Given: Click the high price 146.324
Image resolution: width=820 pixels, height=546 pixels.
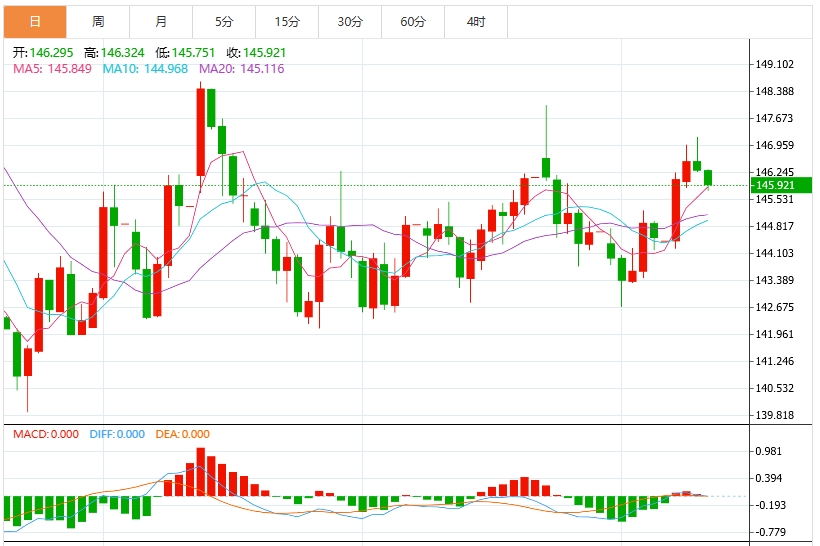Looking at the screenshot, I should click(122, 53).
